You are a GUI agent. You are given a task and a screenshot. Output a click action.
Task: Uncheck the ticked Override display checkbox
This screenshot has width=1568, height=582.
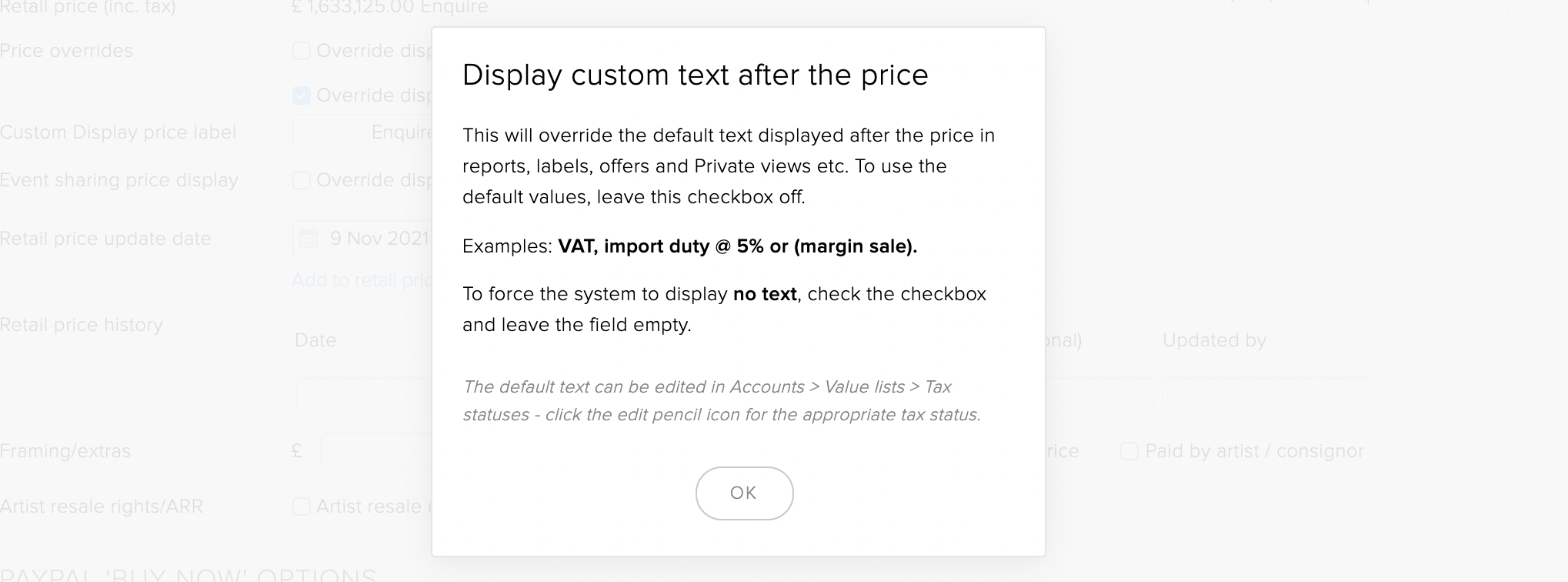pyautogui.click(x=302, y=95)
